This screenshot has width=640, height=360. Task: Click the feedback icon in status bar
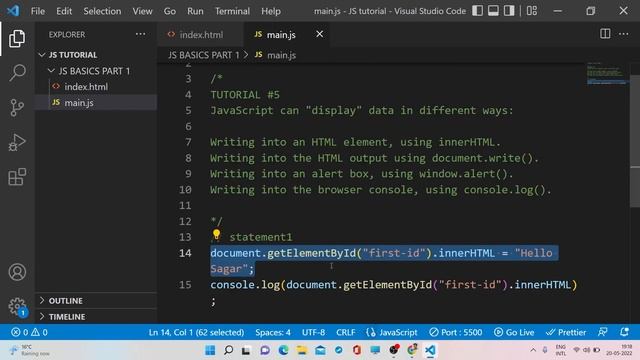(x=602, y=332)
